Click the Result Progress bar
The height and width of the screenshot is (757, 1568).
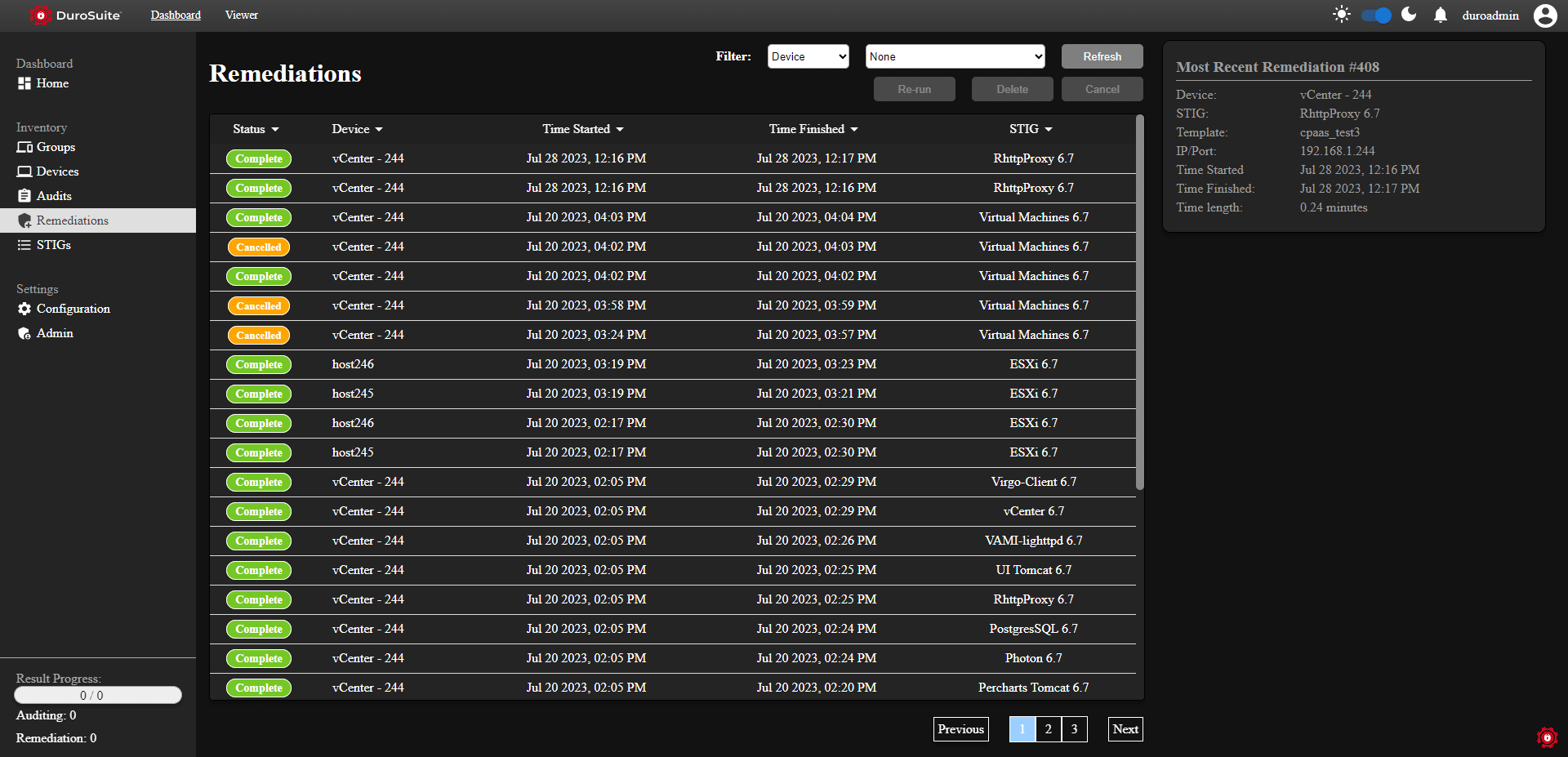98,695
